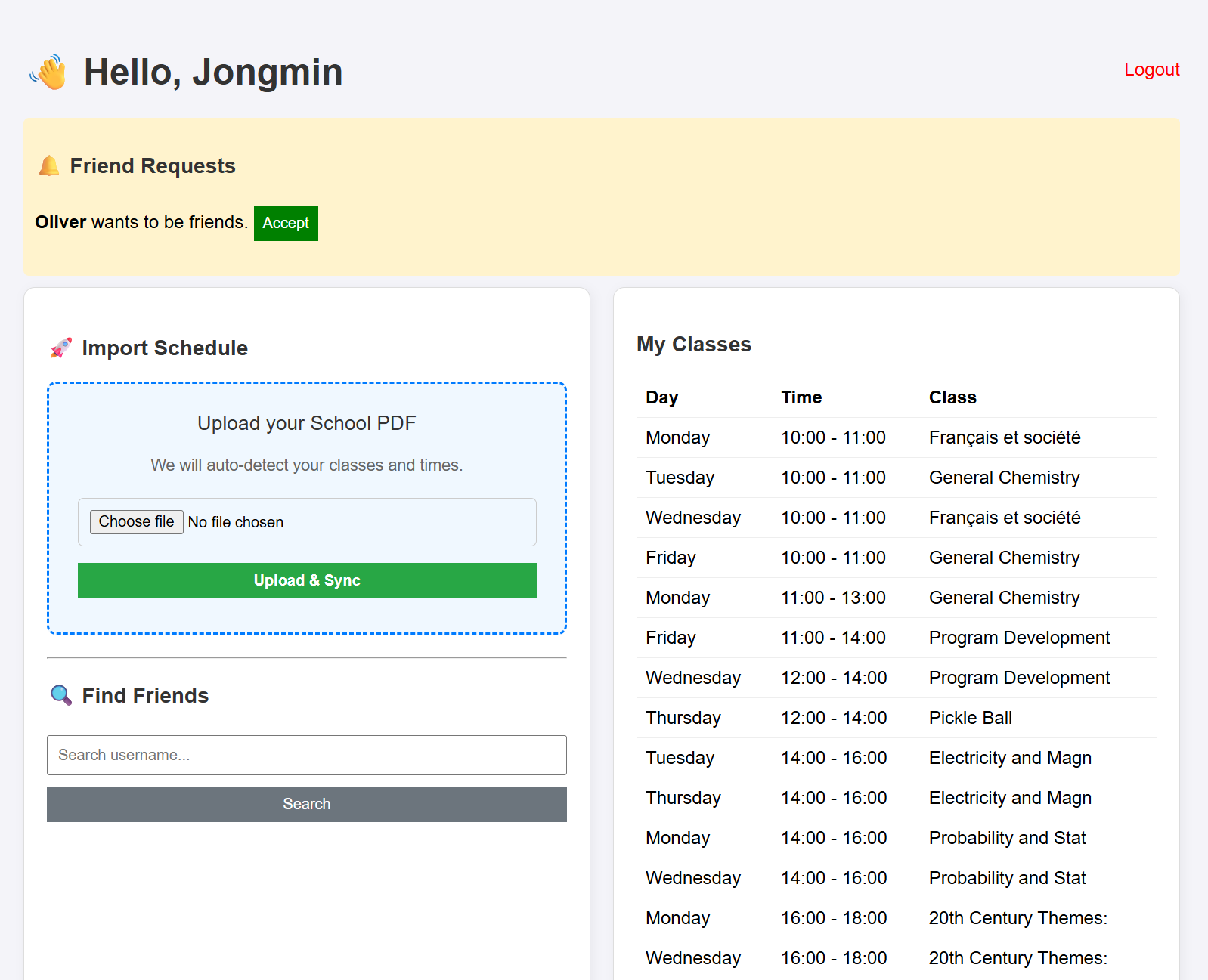Click the Hello, Jongmin heading
The height and width of the screenshot is (980, 1208).
[x=213, y=73]
